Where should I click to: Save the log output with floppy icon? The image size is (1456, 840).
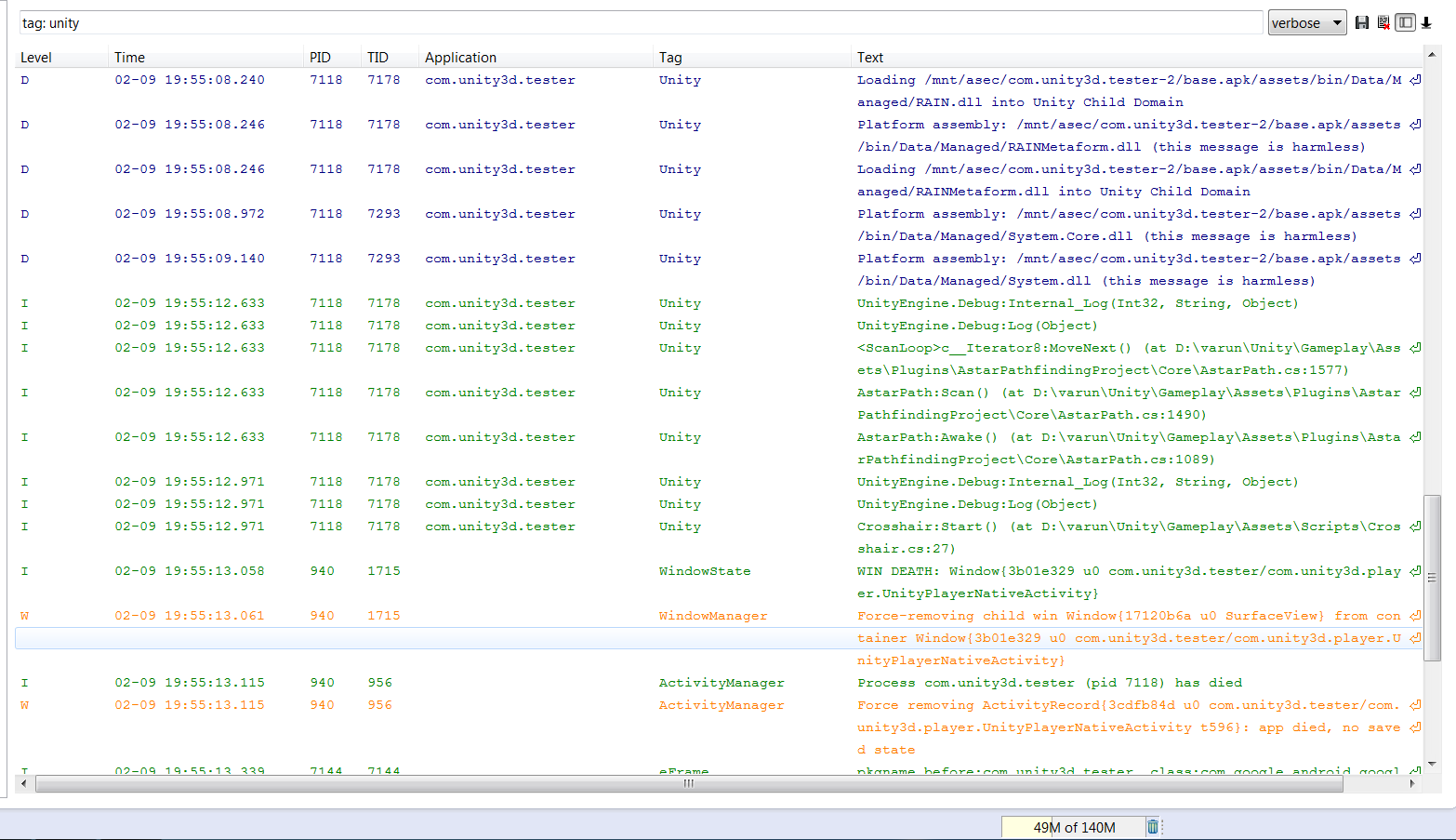tap(1362, 22)
